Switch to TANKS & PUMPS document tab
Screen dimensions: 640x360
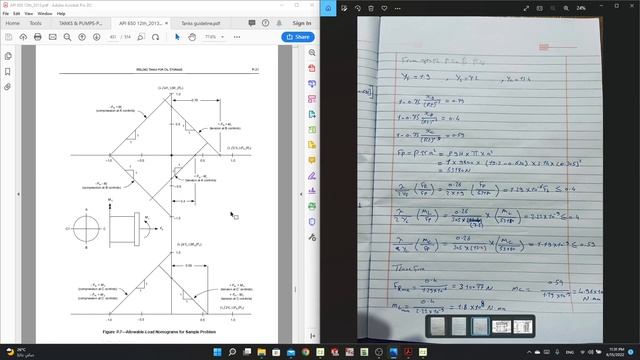click(x=80, y=23)
